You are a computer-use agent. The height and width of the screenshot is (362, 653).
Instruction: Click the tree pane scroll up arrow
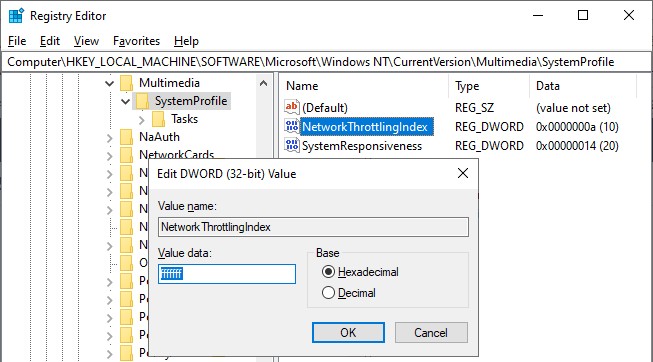[x=263, y=83]
